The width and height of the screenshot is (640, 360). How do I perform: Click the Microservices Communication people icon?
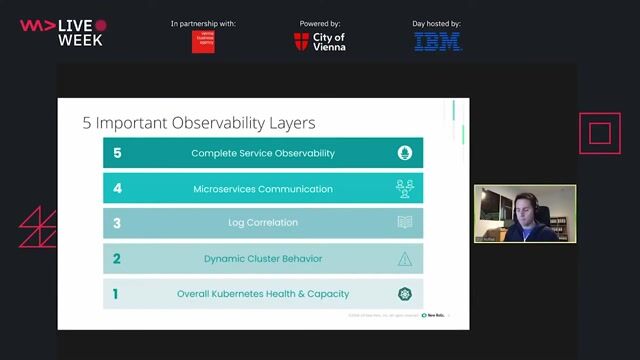(x=405, y=189)
